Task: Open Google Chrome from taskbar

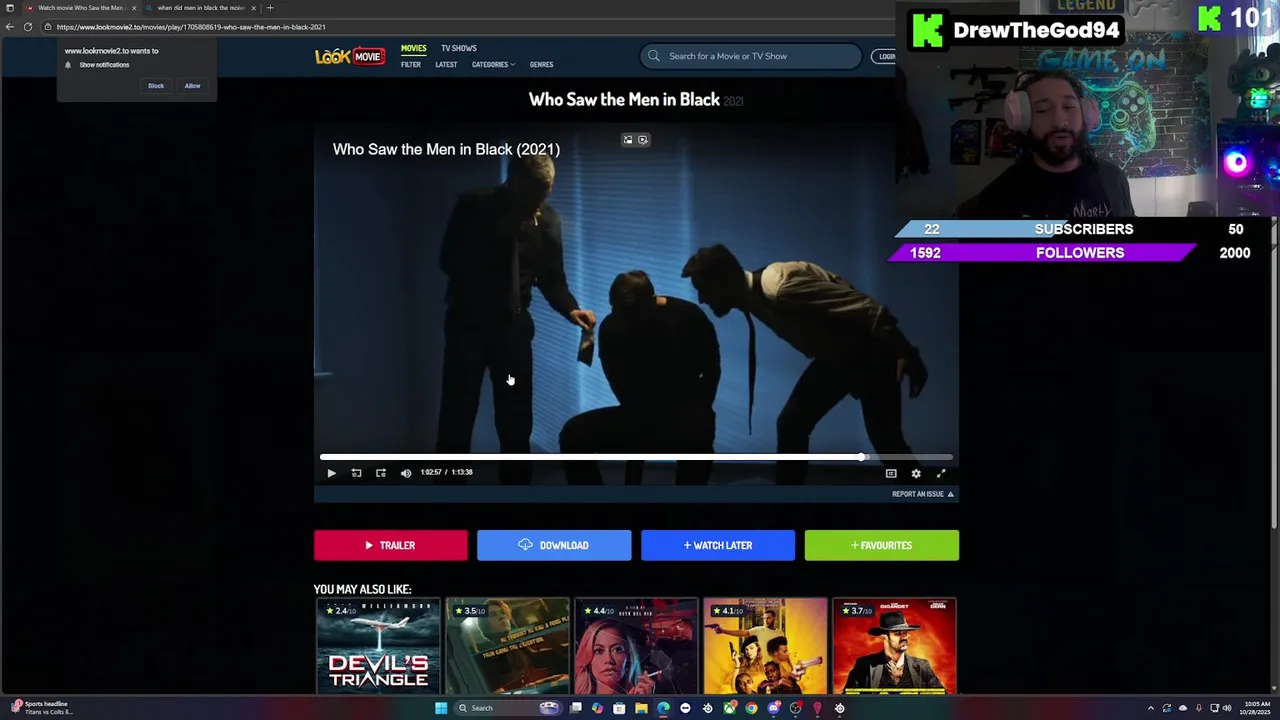Action: click(751, 708)
